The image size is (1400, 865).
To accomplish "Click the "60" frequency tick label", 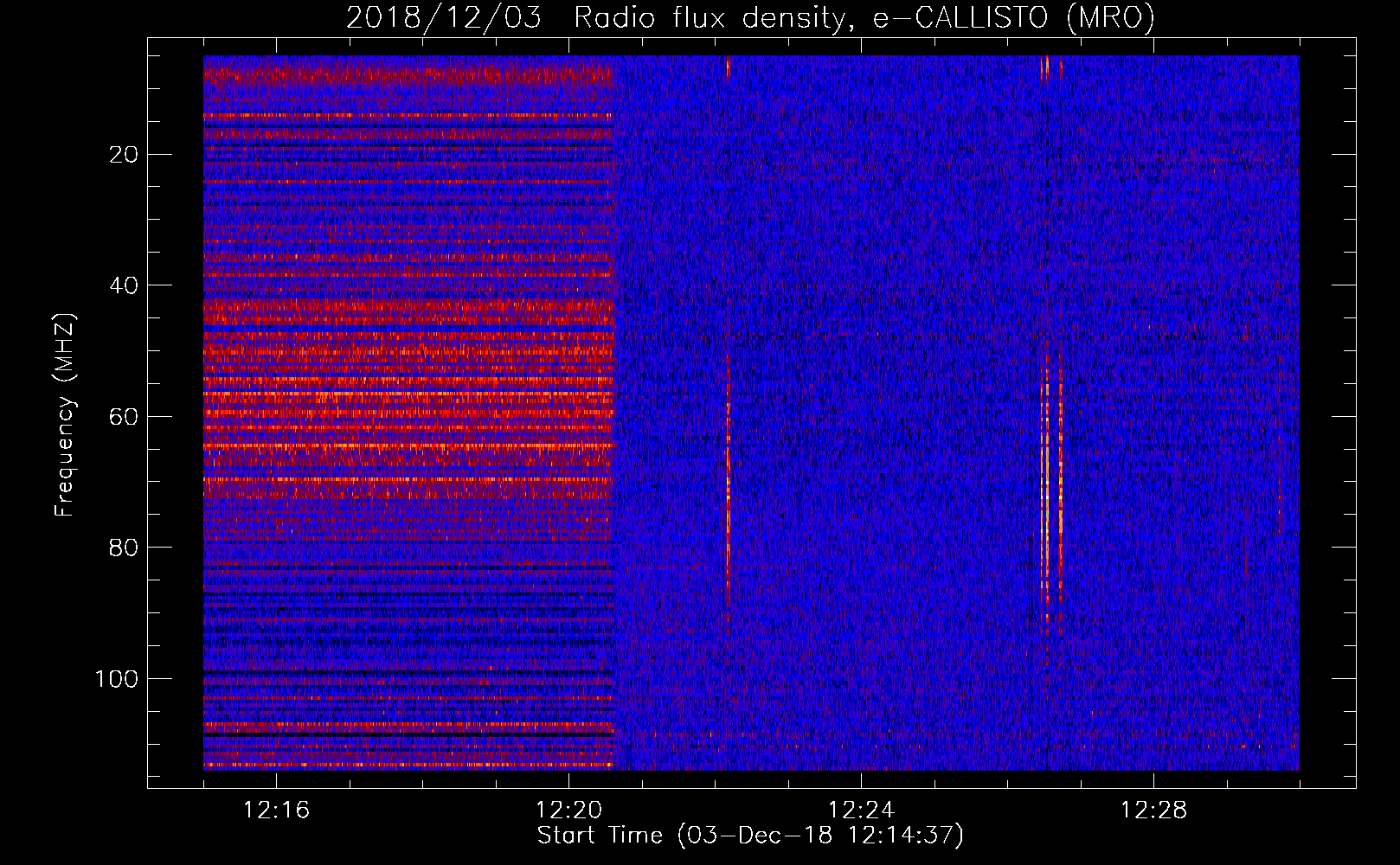I will (x=125, y=417).
